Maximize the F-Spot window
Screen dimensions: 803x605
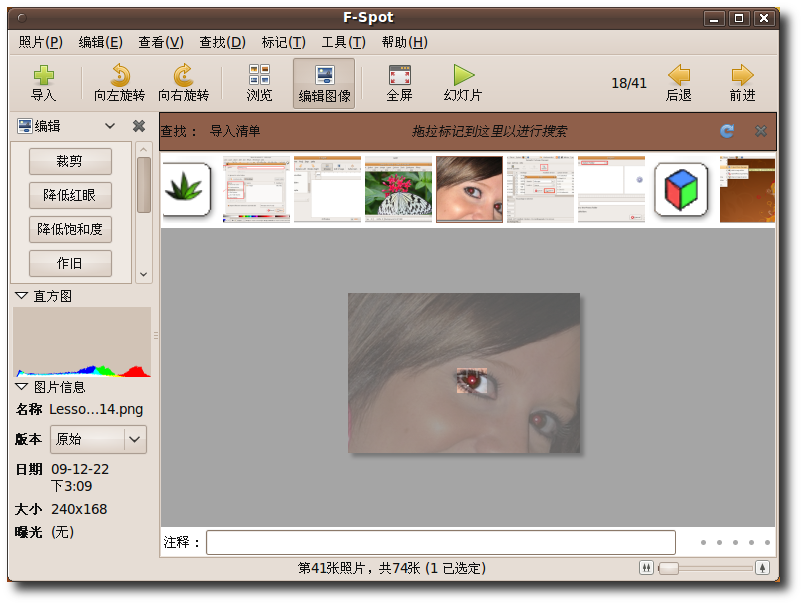click(739, 18)
